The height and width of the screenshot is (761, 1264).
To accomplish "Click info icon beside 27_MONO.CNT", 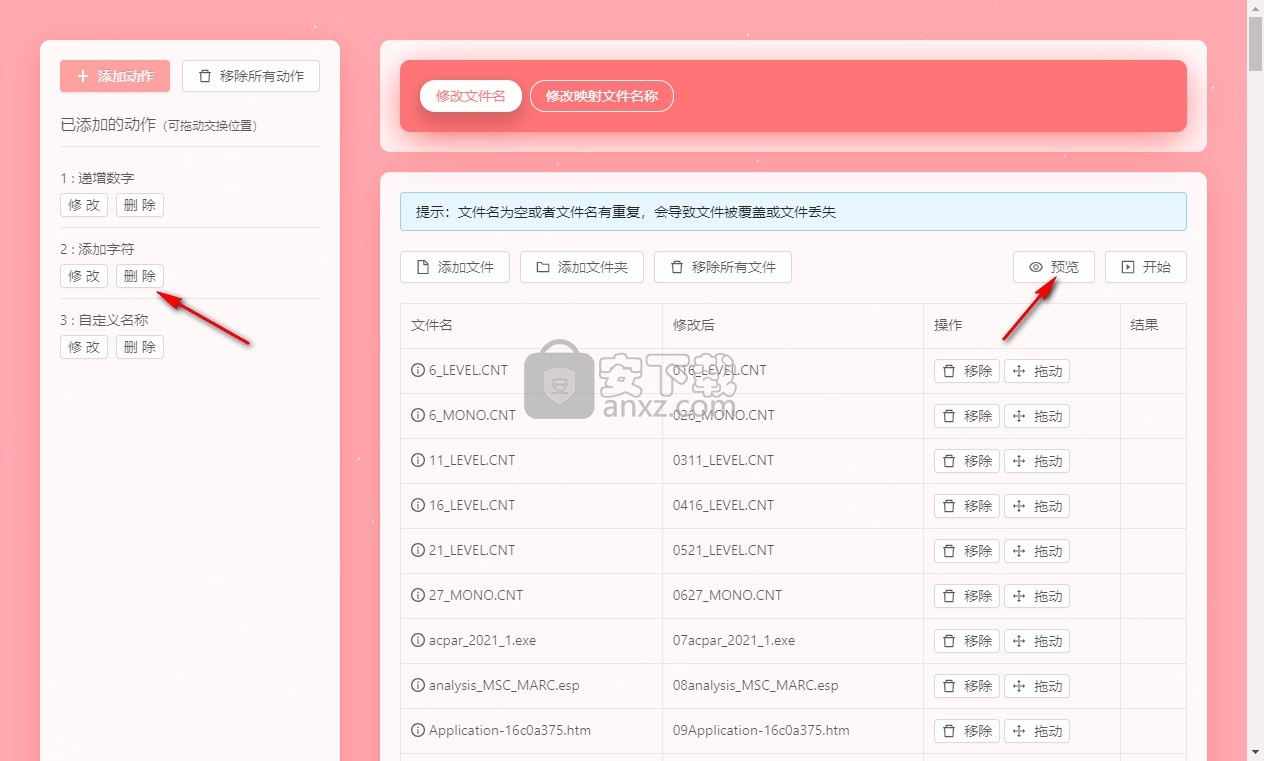I will [x=418, y=595].
